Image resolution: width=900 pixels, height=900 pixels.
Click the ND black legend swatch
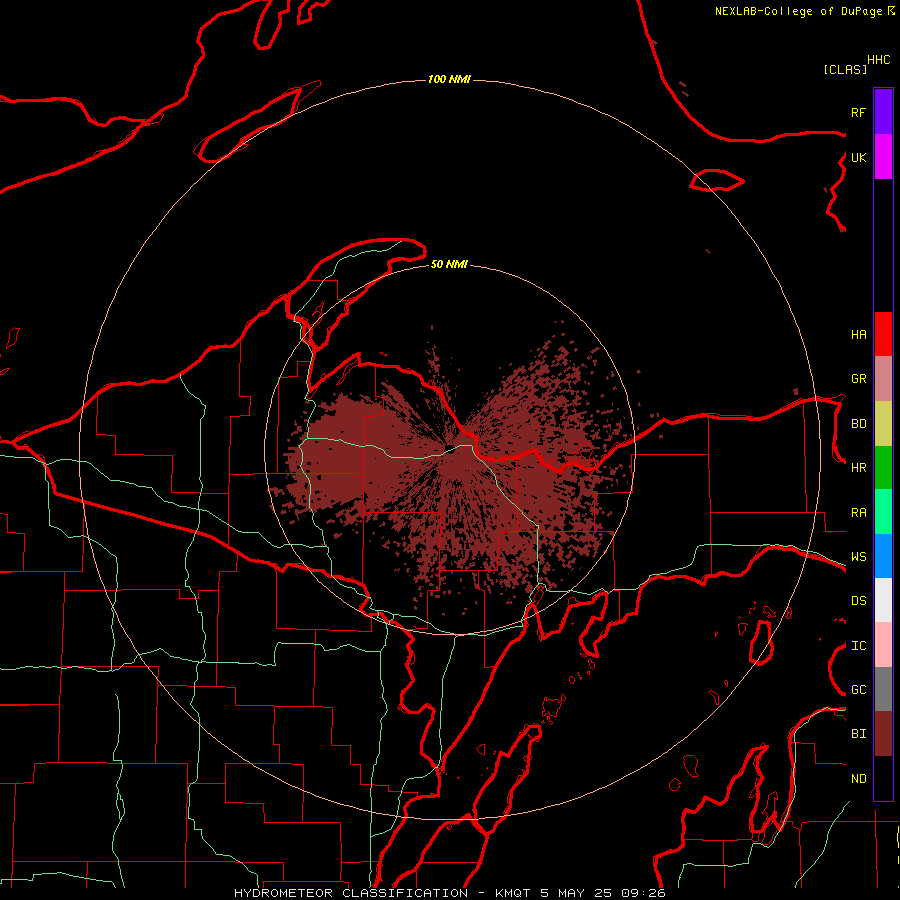pos(883,778)
